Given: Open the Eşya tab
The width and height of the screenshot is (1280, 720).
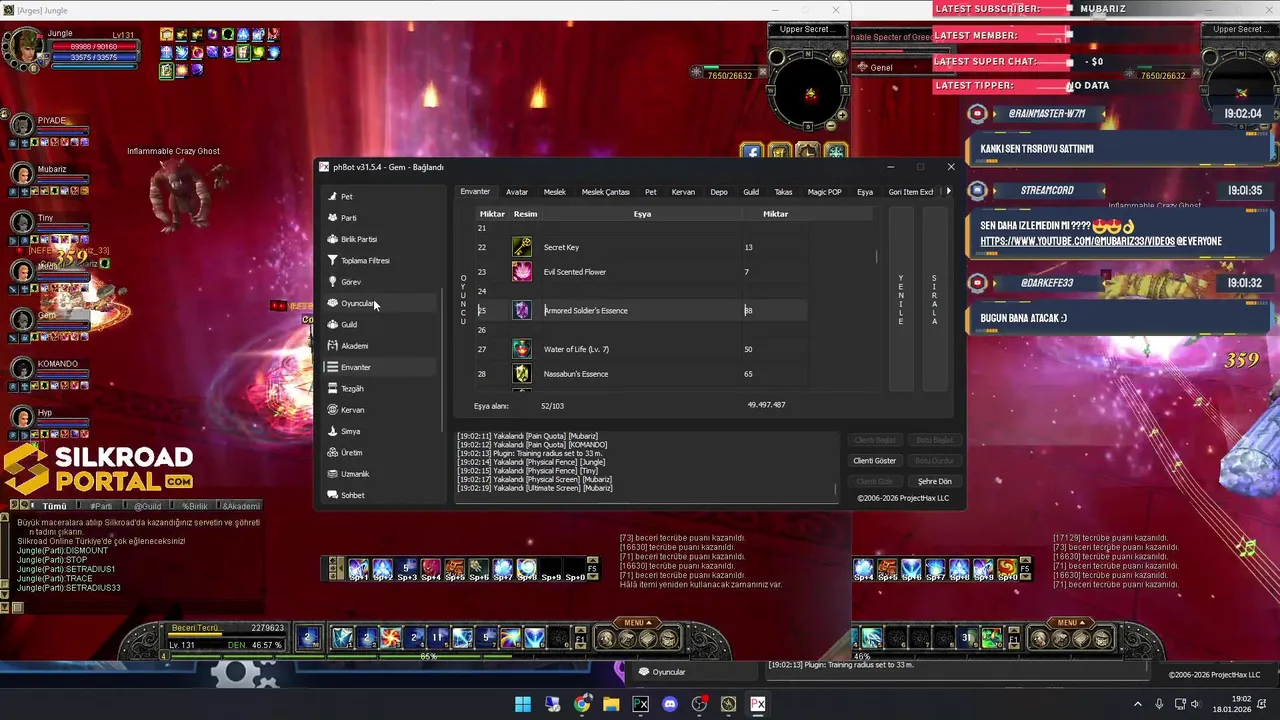Looking at the screenshot, I should [865, 192].
